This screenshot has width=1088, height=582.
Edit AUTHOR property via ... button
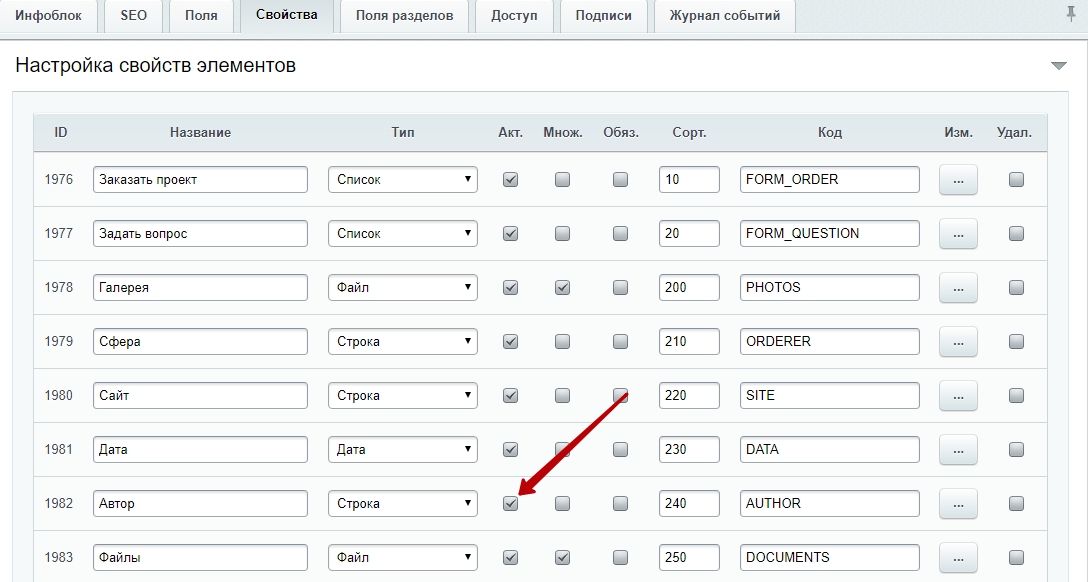click(958, 504)
